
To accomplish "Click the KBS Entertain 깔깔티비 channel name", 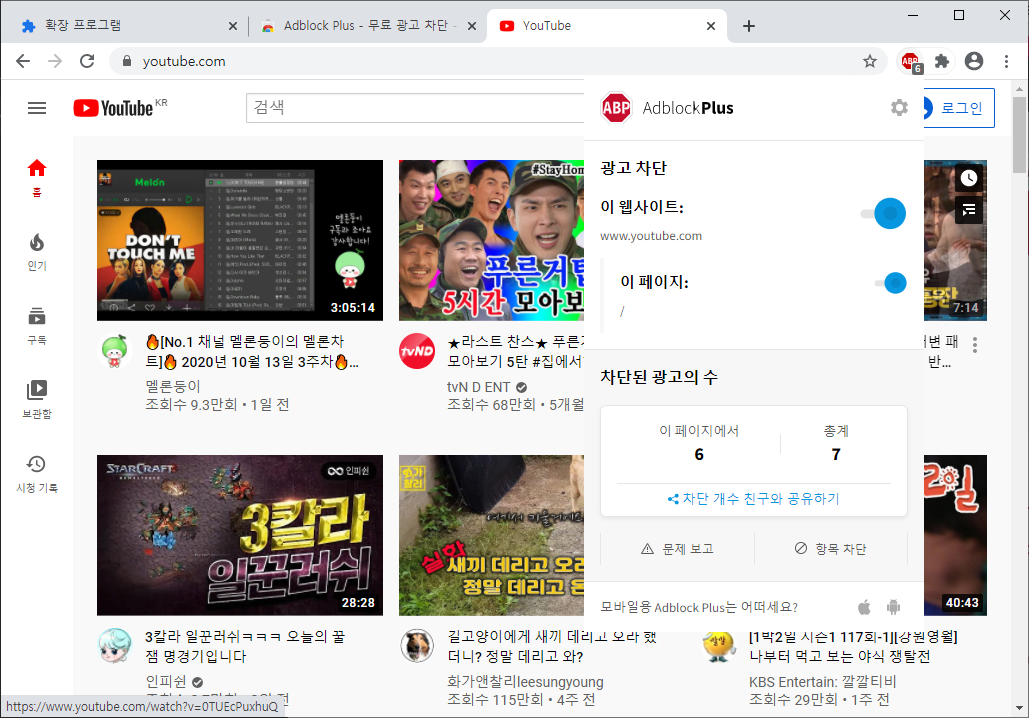I will coord(822,682).
